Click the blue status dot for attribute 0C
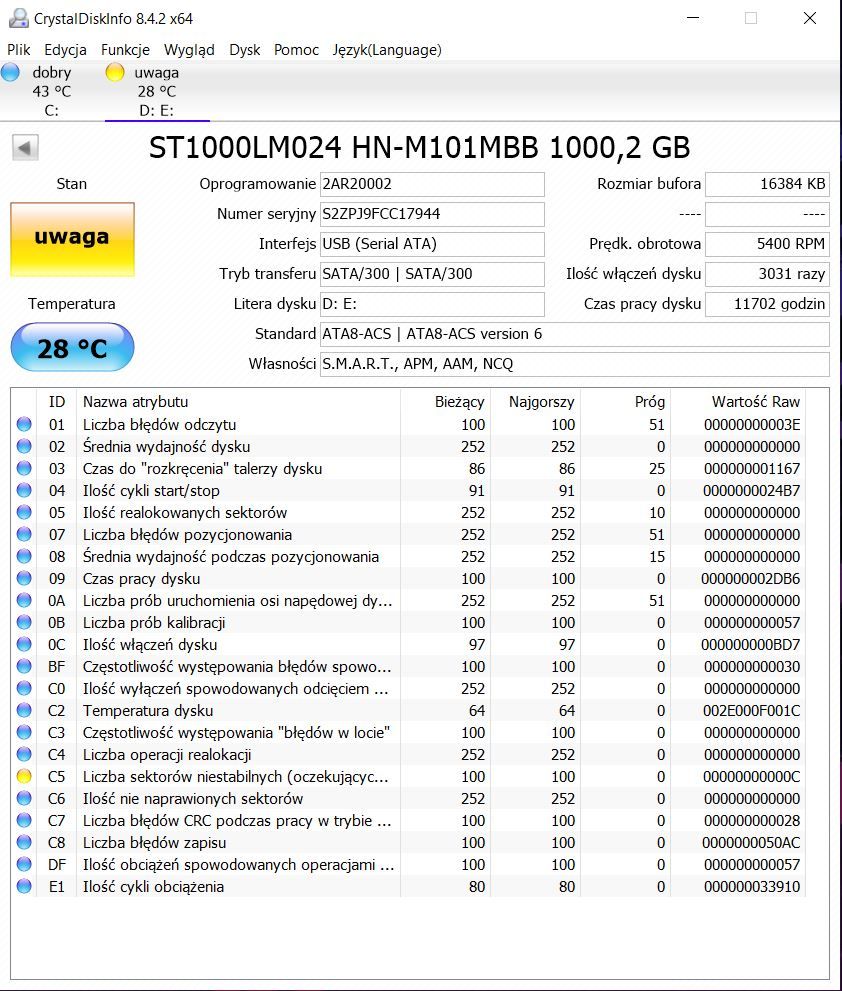The height and width of the screenshot is (991, 842). [24, 644]
